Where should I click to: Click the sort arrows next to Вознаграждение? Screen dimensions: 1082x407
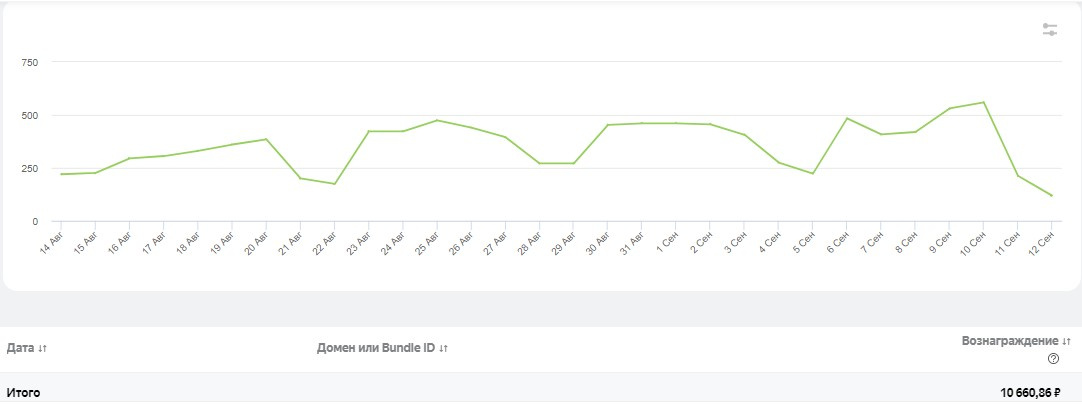pyautogui.click(x=1067, y=341)
